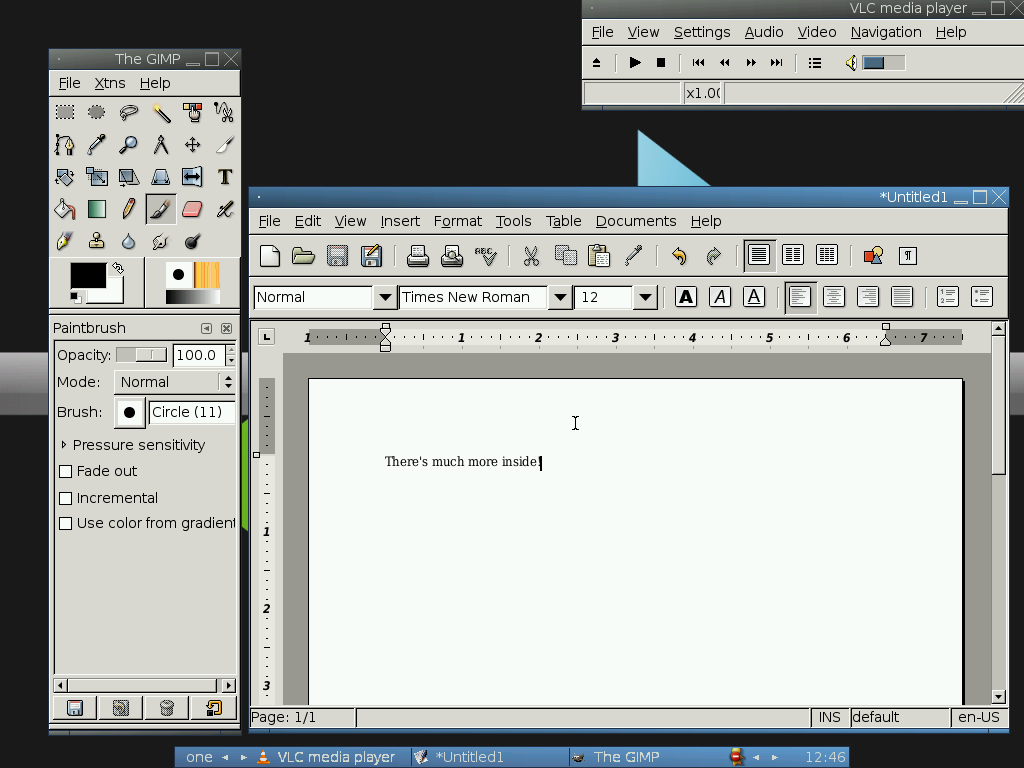Undo last action in word processor
Image resolution: width=1024 pixels, height=768 pixels.
(679, 256)
